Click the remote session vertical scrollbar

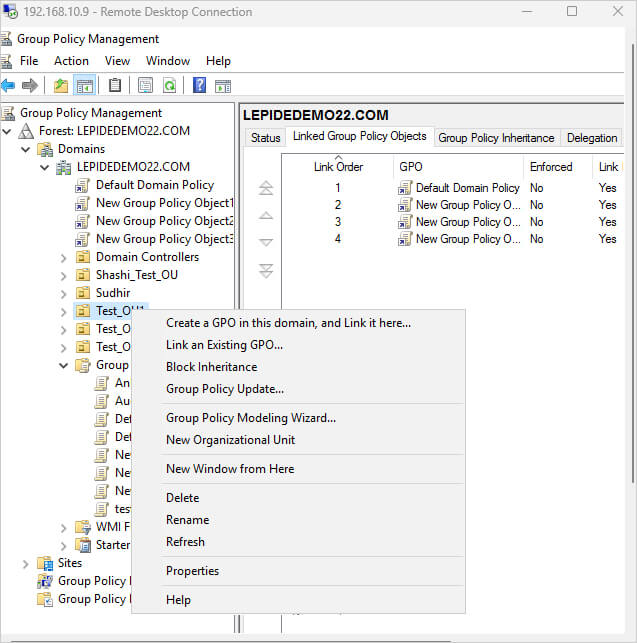(632, 262)
